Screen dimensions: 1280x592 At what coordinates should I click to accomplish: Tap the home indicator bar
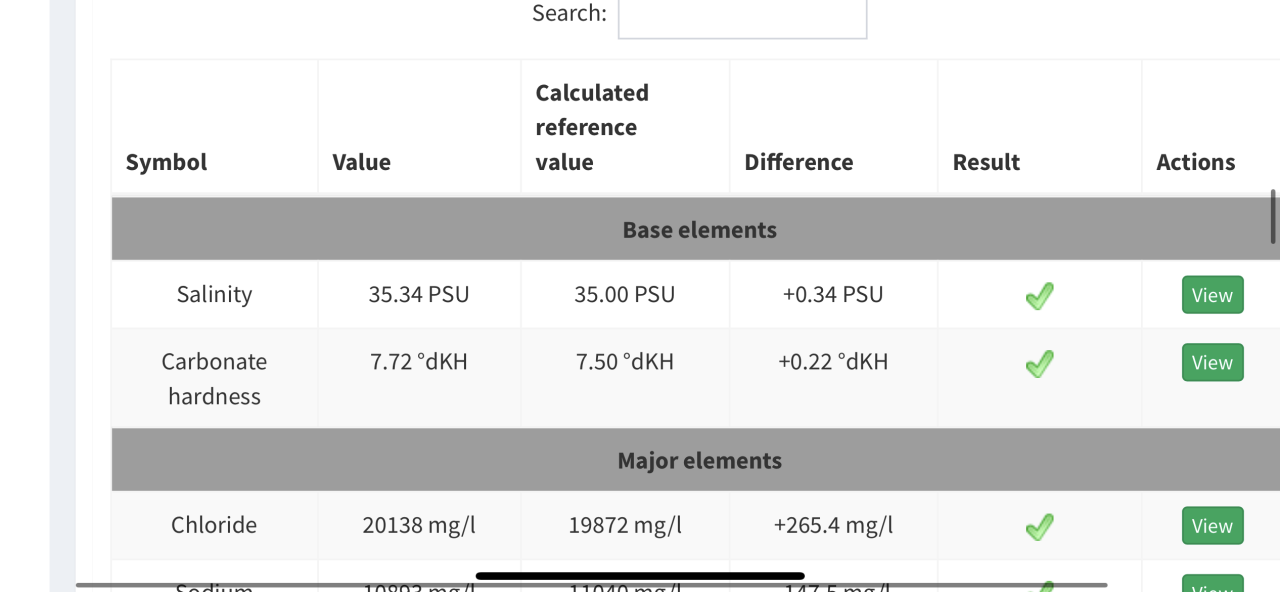[640, 576]
